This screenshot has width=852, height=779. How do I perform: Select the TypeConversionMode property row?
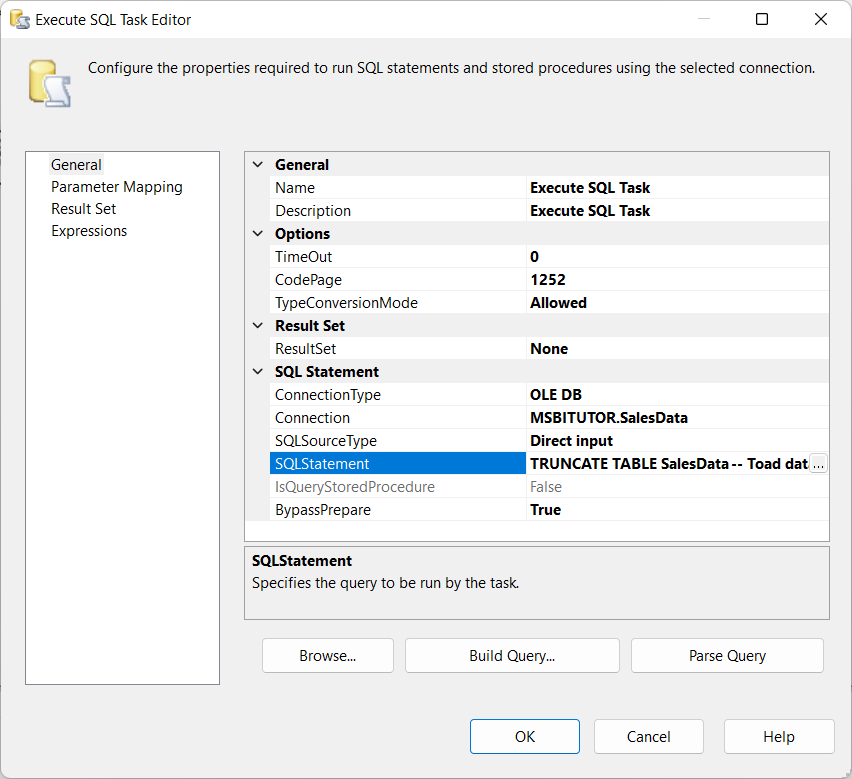(x=549, y=303)
